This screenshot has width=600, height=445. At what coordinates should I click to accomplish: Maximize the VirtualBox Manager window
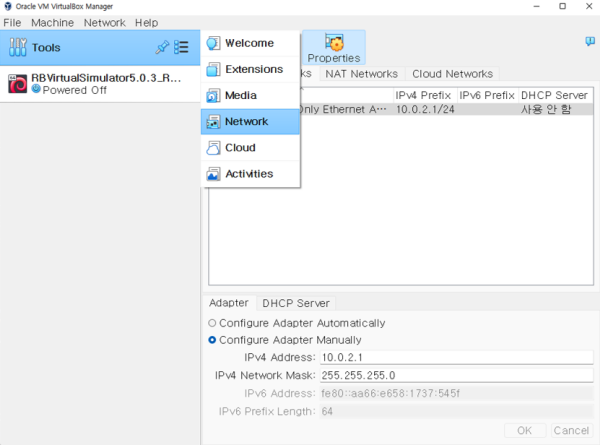coord(562,6)
